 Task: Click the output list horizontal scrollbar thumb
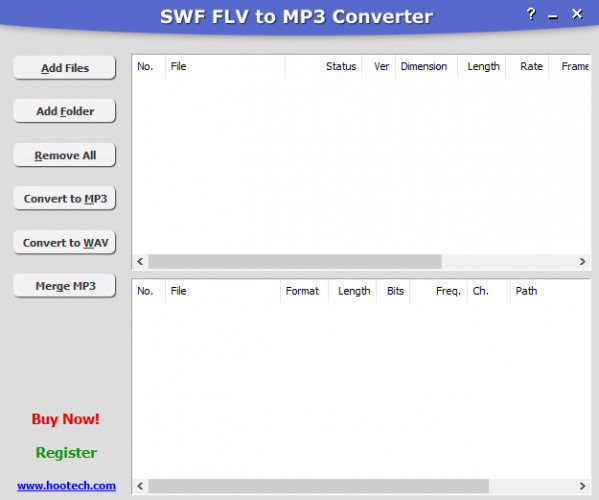(x=319, y=486)
